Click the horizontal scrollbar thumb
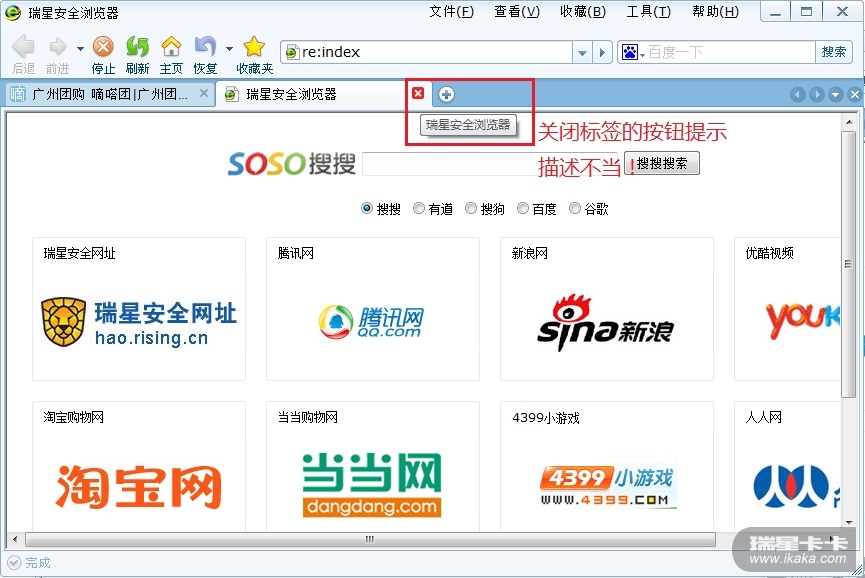The image size is (865, 578). click(370, 539)
